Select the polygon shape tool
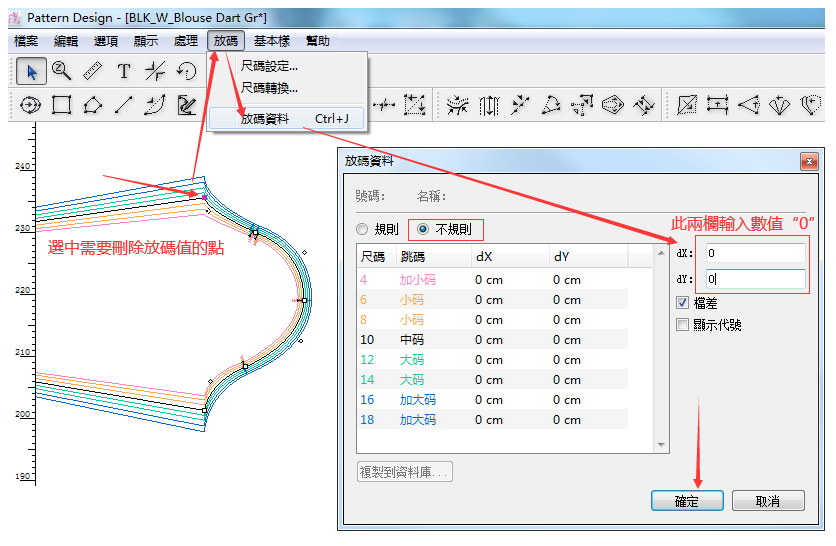 pyautogui.click(x=92, y=104)
